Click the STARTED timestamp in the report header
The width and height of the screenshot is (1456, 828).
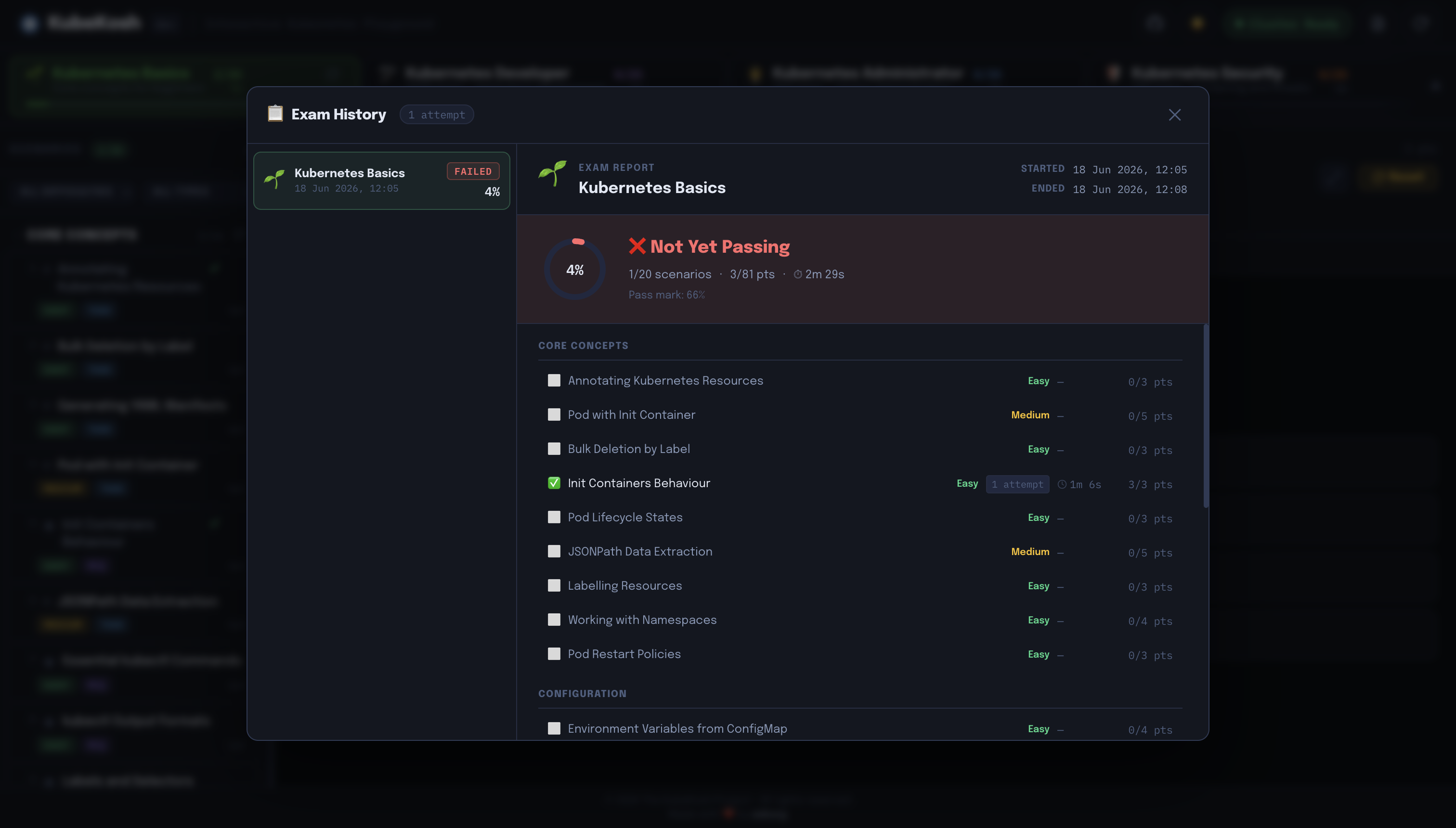click(1130, 169)
